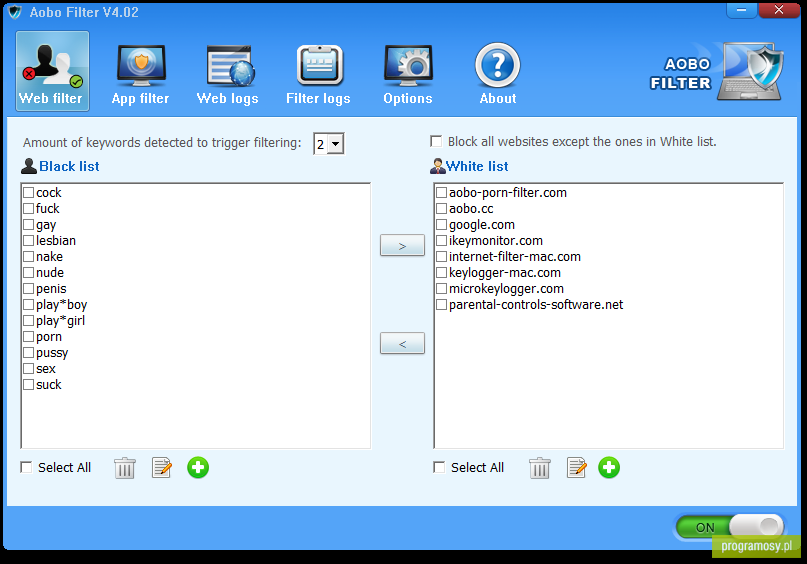Check internet-filter-mac.com in White list
Screen dimensions: 807x564
pos(442,256)
